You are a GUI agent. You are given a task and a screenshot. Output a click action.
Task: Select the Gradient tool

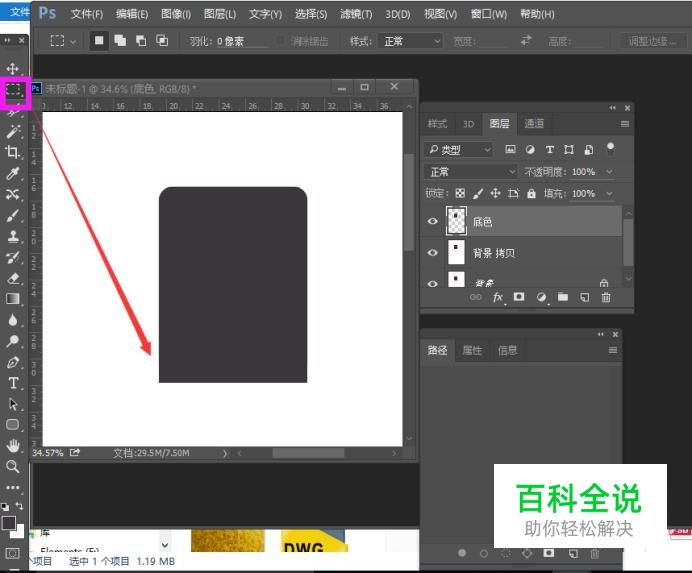click(13, 299)
